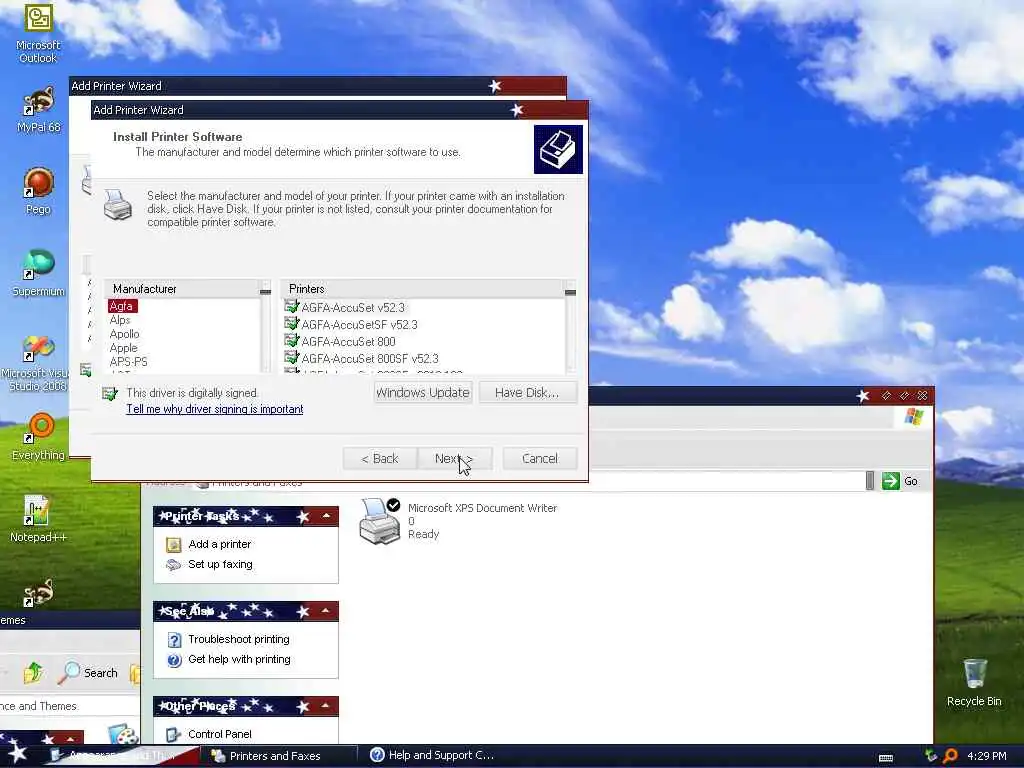Image resolution: width=1024 pixels, height=768 pixels.
Task: Open the Notepad++ desktop shortcut
Action: (x=38, y=519)
